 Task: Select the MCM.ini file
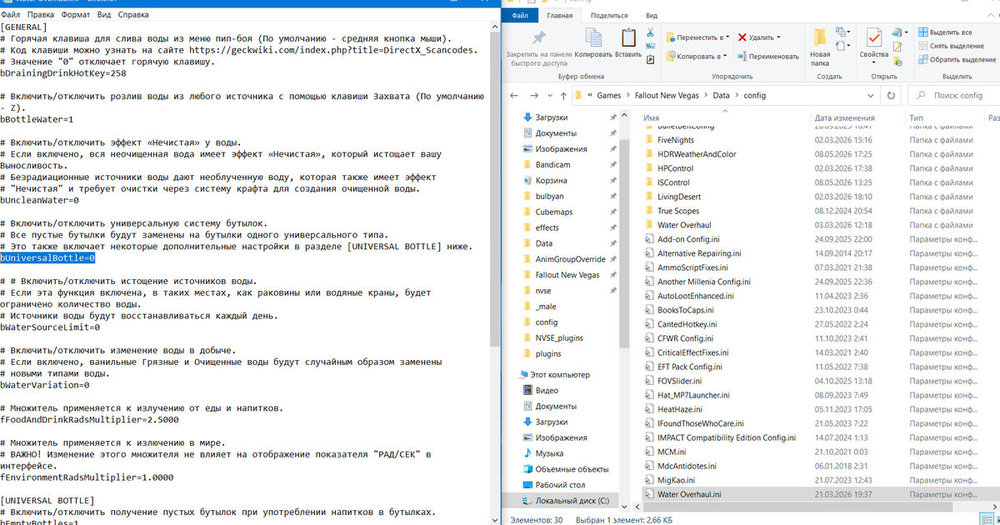[x=672, y=452]
